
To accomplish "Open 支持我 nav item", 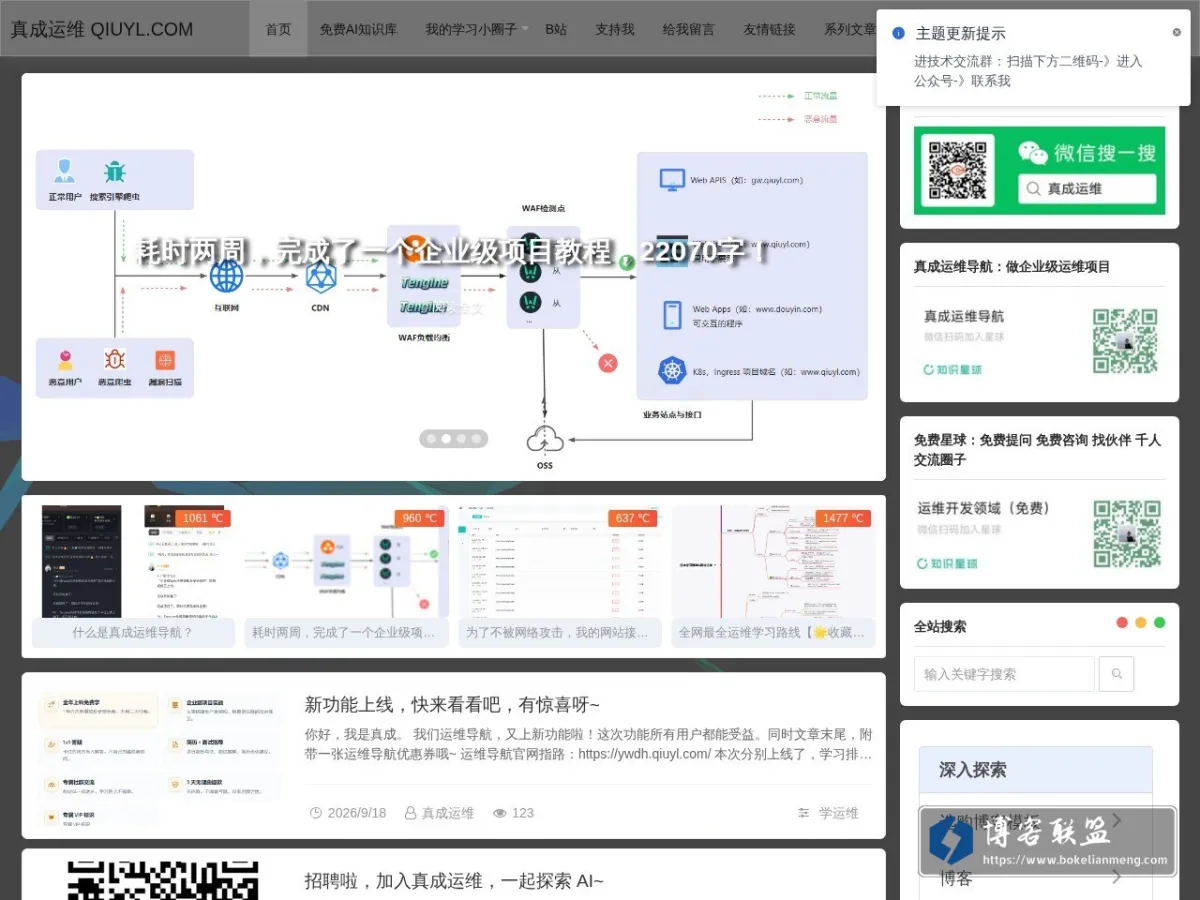I will [x=615, y=29].
